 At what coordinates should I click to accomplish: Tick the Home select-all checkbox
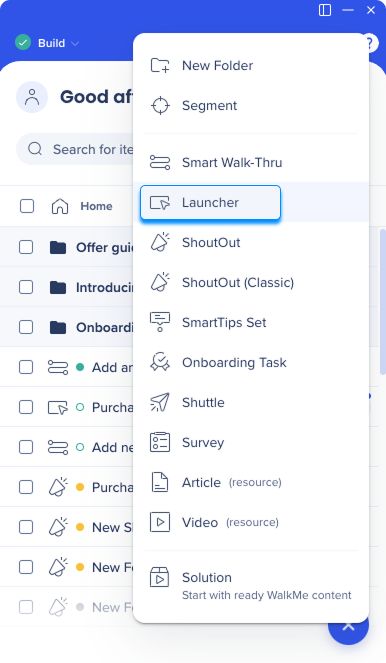click(27, 206)
